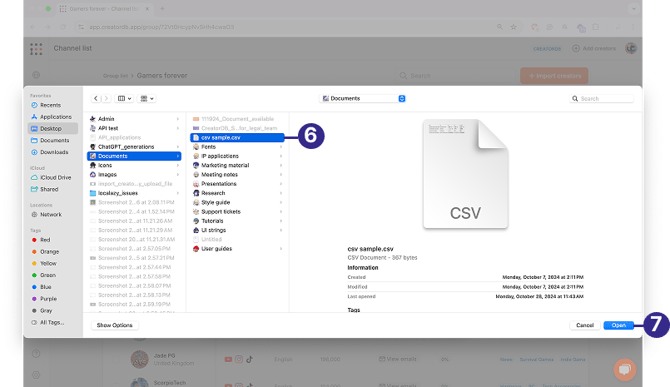Image resolution: width=670 pixels, height=387 pixels.
Task: Open the column view mode dropdown
Action: pos(124,99)
